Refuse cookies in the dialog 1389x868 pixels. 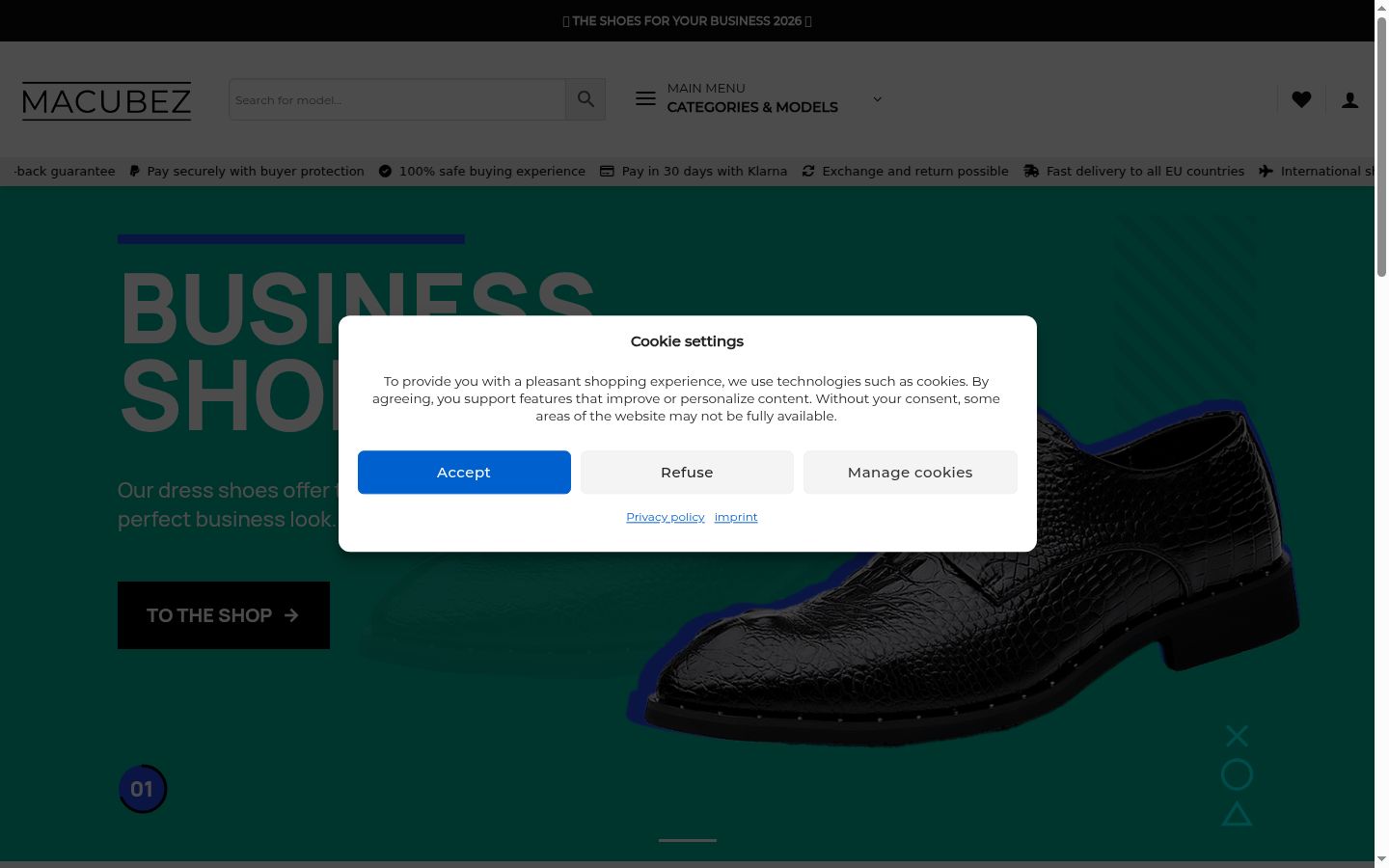point(687,473)
